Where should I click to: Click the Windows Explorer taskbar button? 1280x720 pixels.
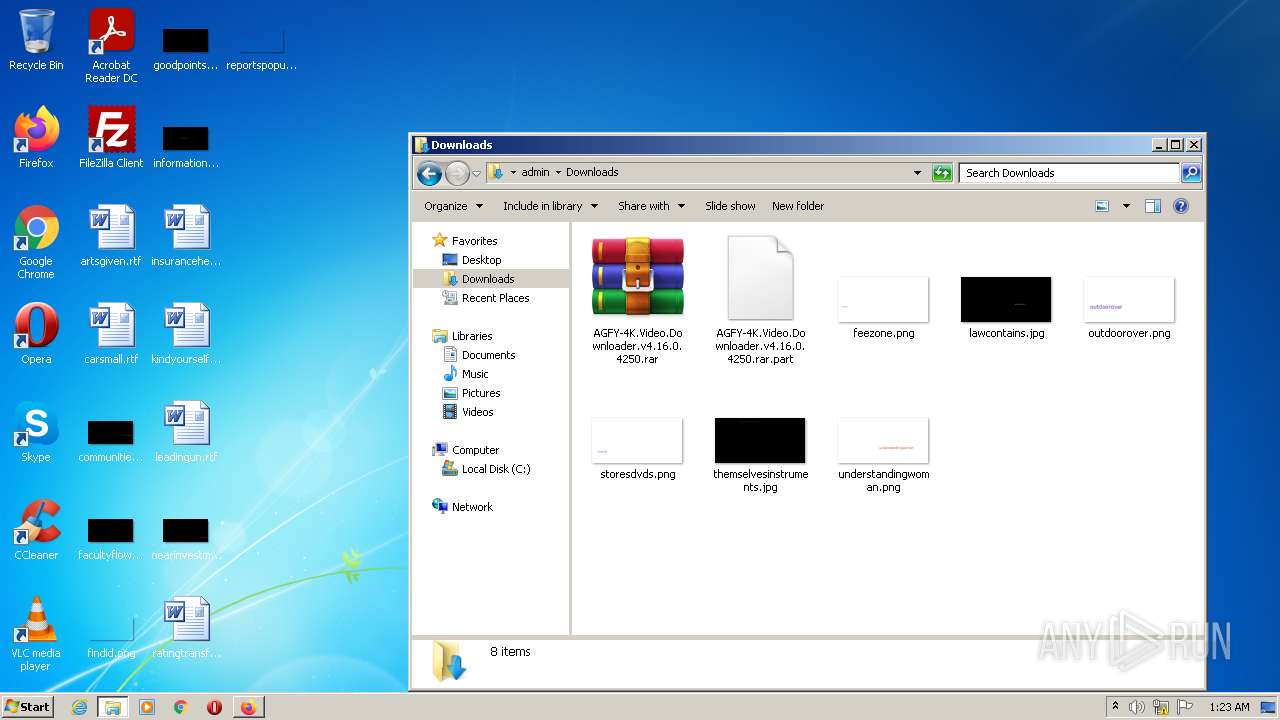112,707
